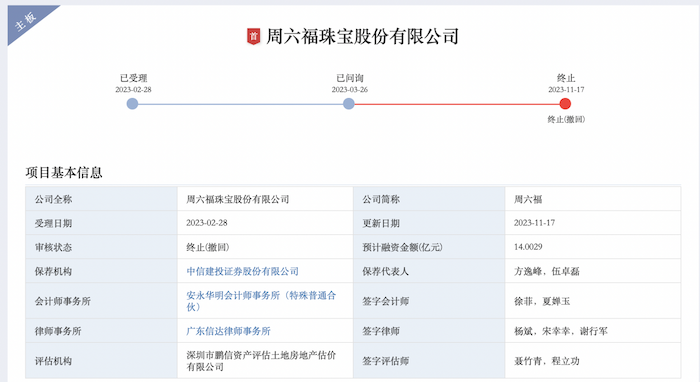
Task: Open 安永华明会计师事务所 accounting firm link
Action: pyautogui.click(x=261, y=301)
